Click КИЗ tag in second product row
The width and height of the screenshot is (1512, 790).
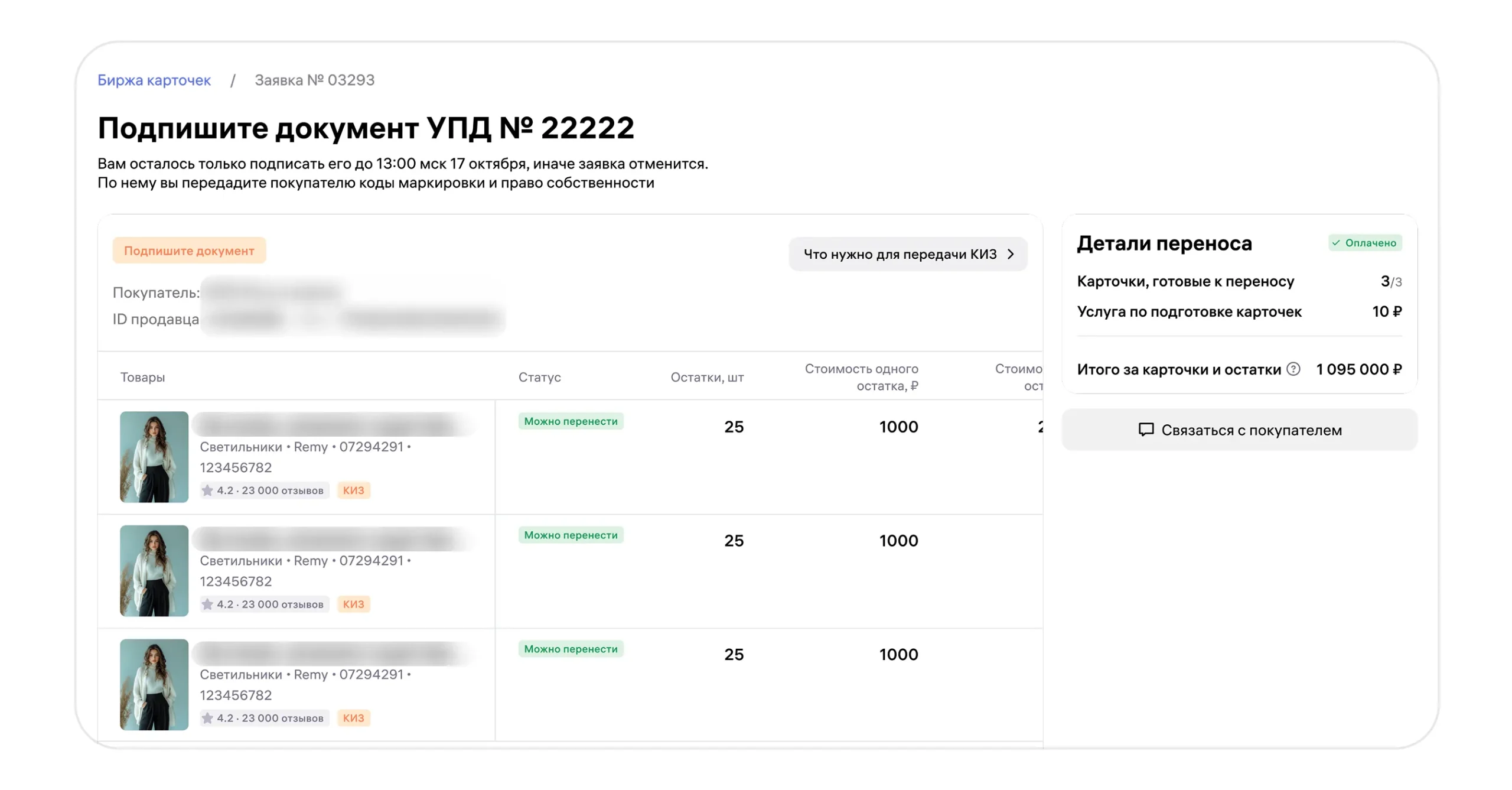click(x=353, y=604)
